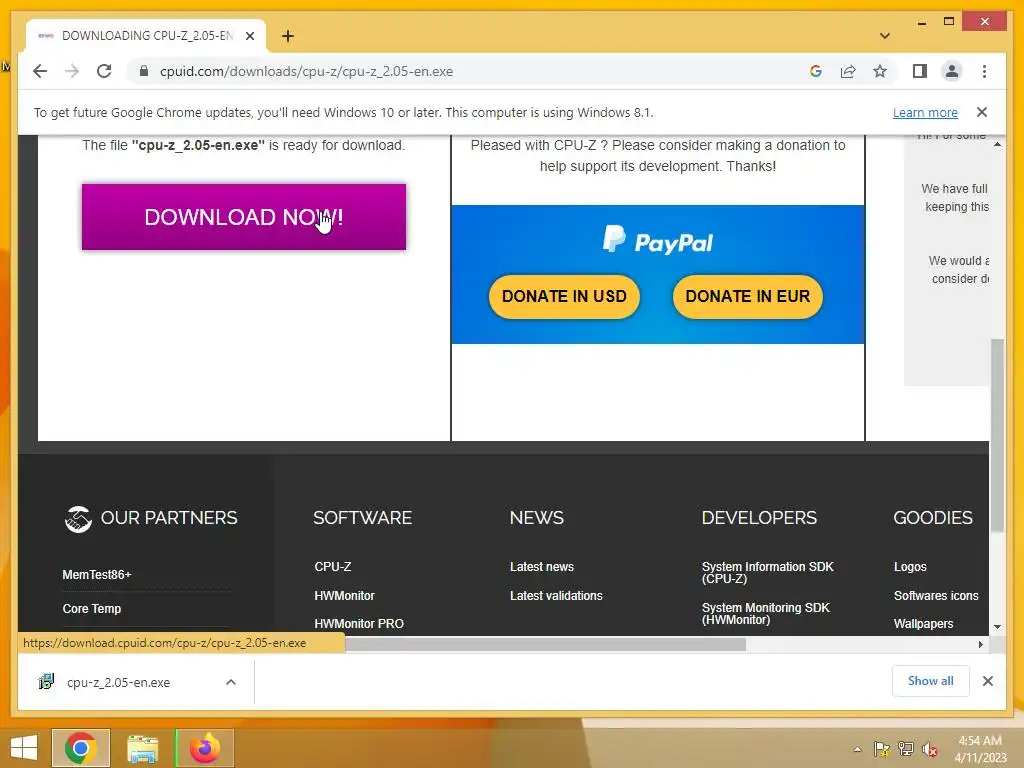Open Action Center flag icon
The width and height of the screenshot is (1024, 768).
(882, 749)
